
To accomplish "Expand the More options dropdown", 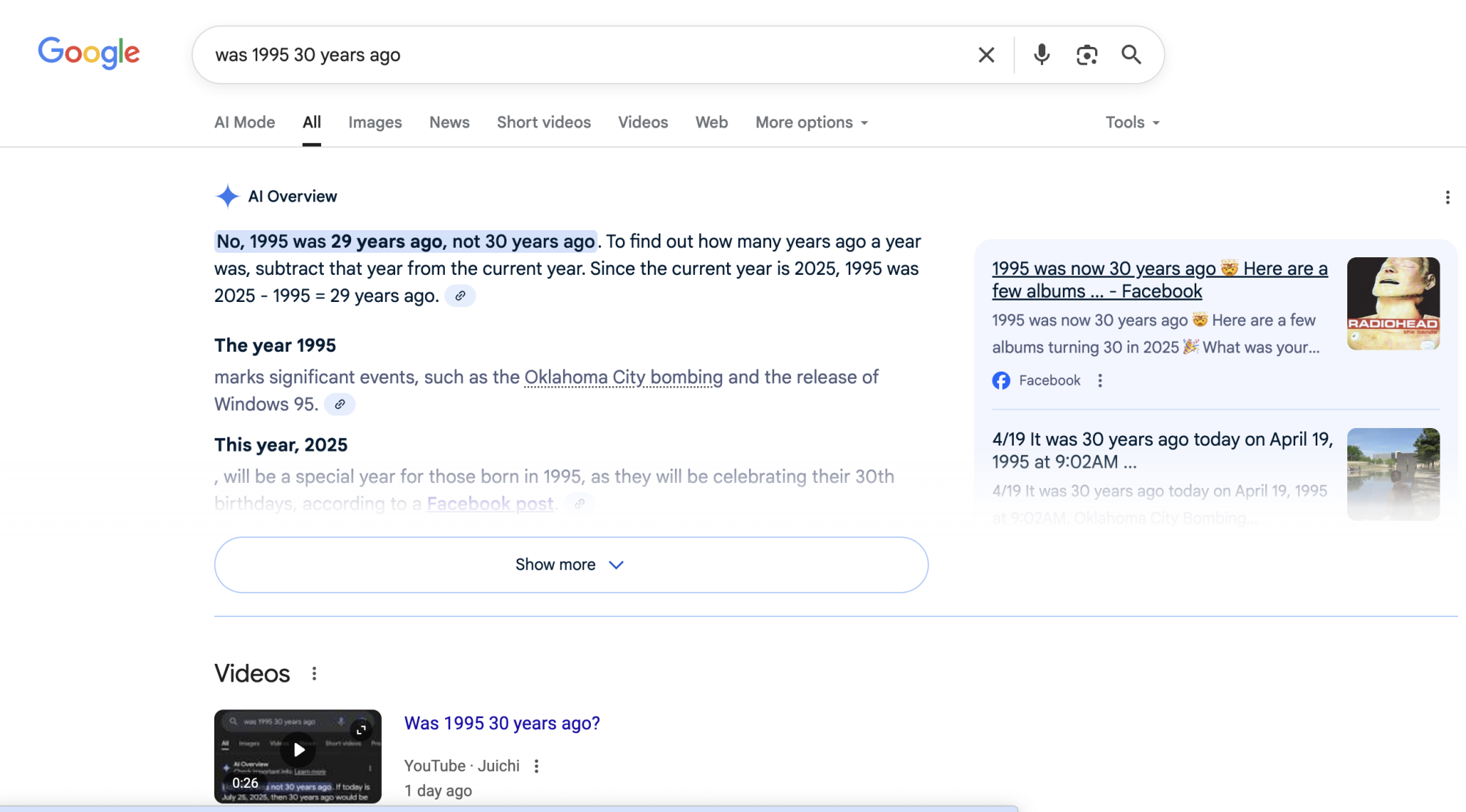I will pos(811,122).
